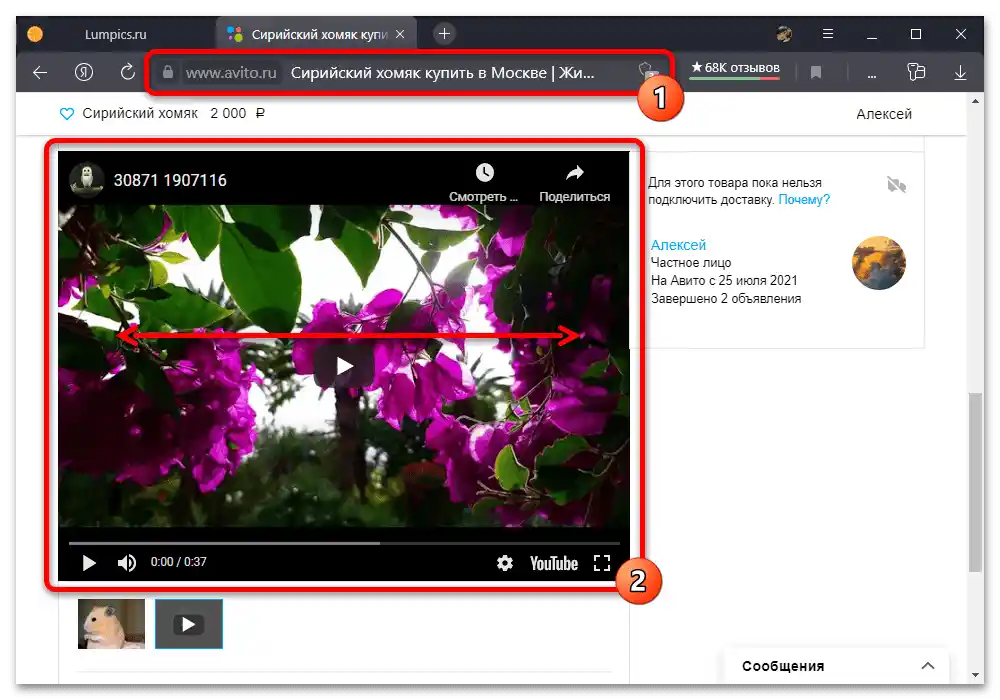Open video settings gear icon

(x=504, y=563)
